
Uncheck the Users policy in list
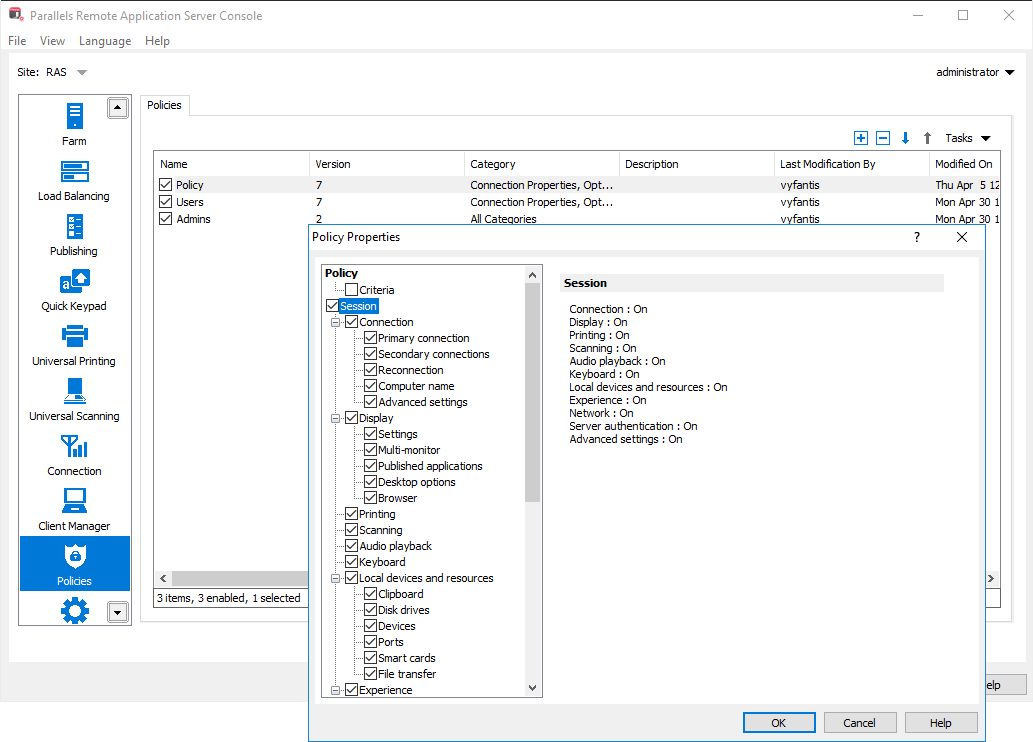point(165,202)
